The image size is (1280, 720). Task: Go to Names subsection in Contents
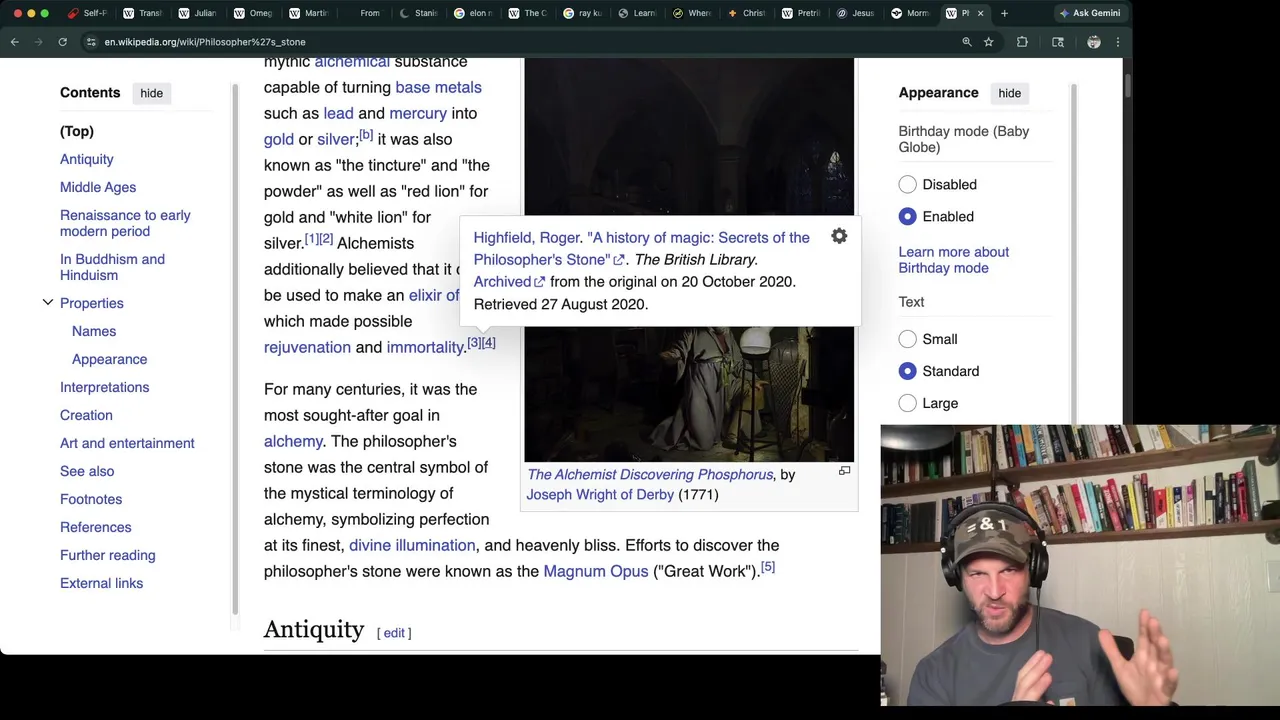[94, 331]
